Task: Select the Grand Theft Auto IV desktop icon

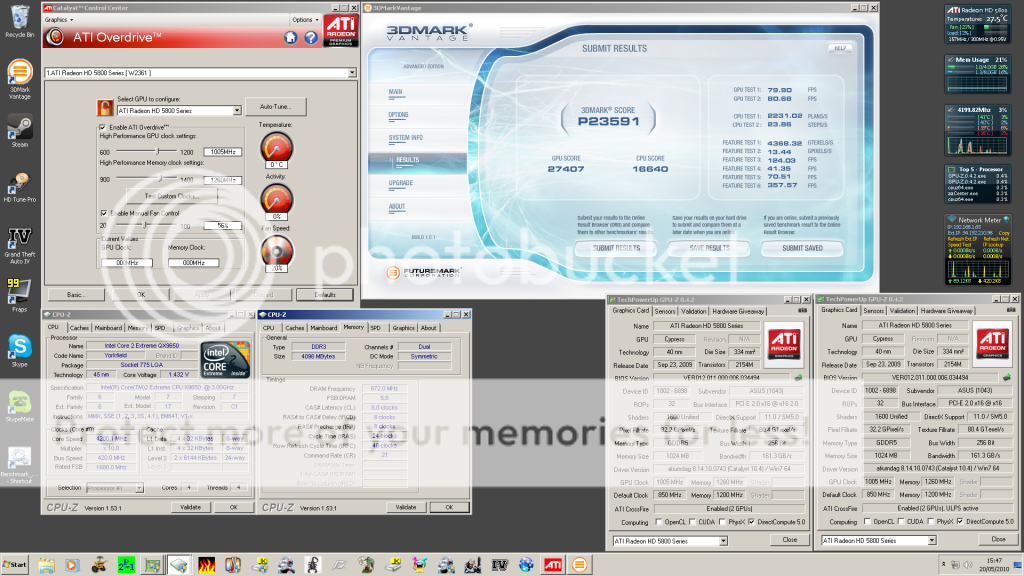Action: tap(20, 246)
